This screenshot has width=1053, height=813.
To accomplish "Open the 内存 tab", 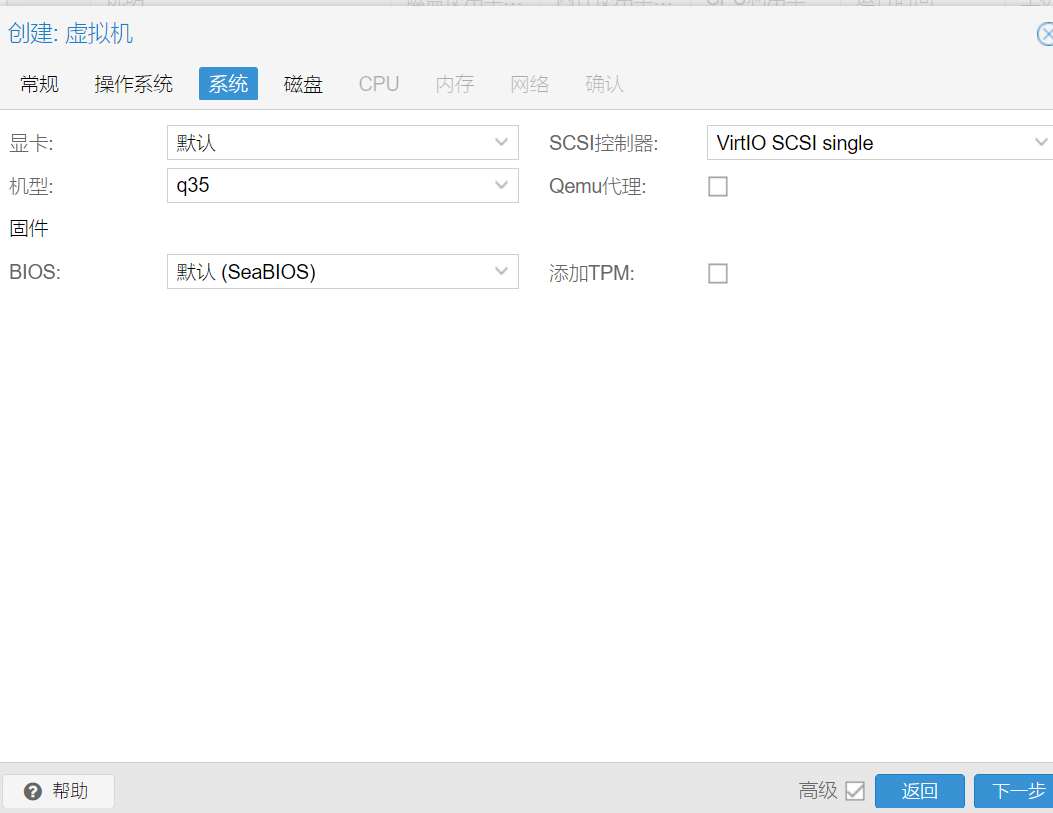I will pos(455,84).
